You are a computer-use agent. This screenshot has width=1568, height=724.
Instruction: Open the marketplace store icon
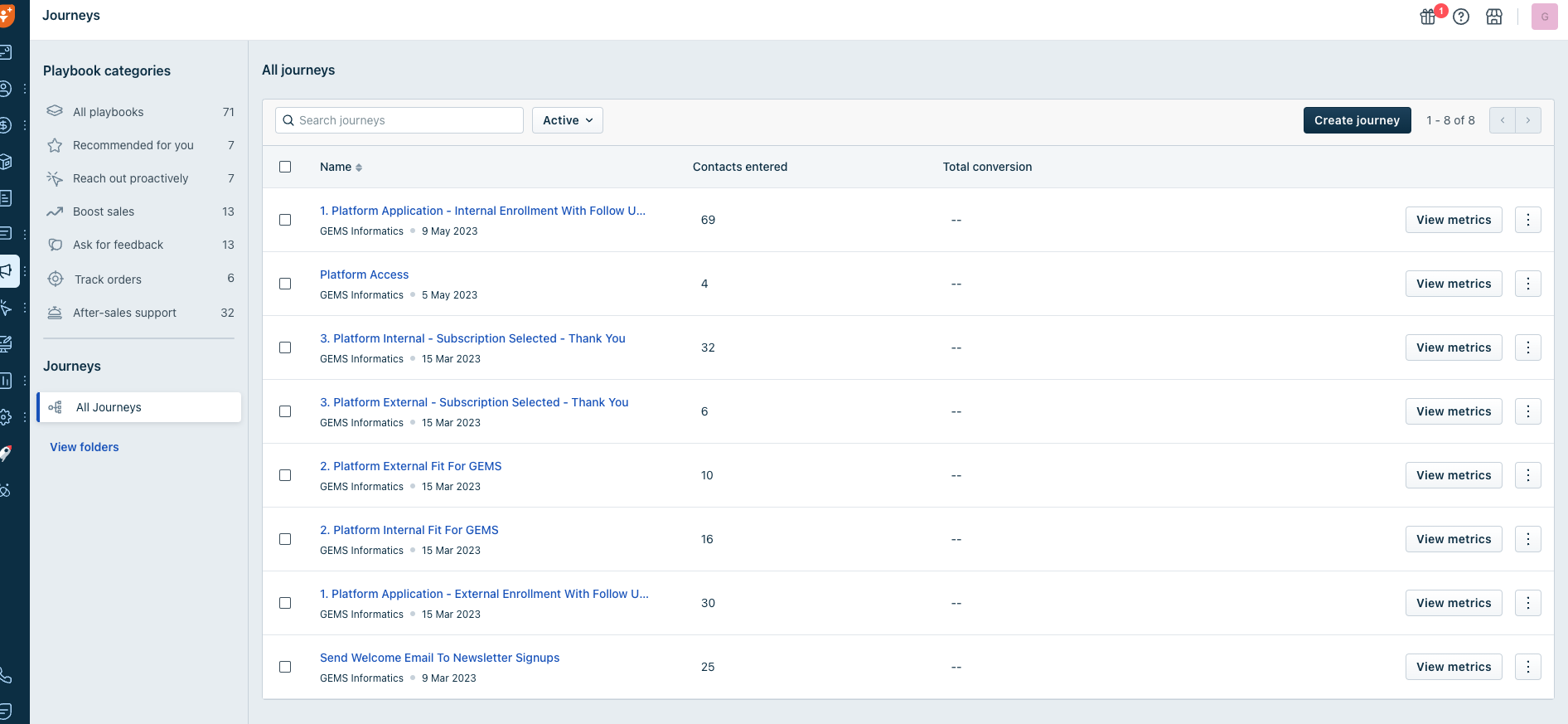(x=1494, y=17)
